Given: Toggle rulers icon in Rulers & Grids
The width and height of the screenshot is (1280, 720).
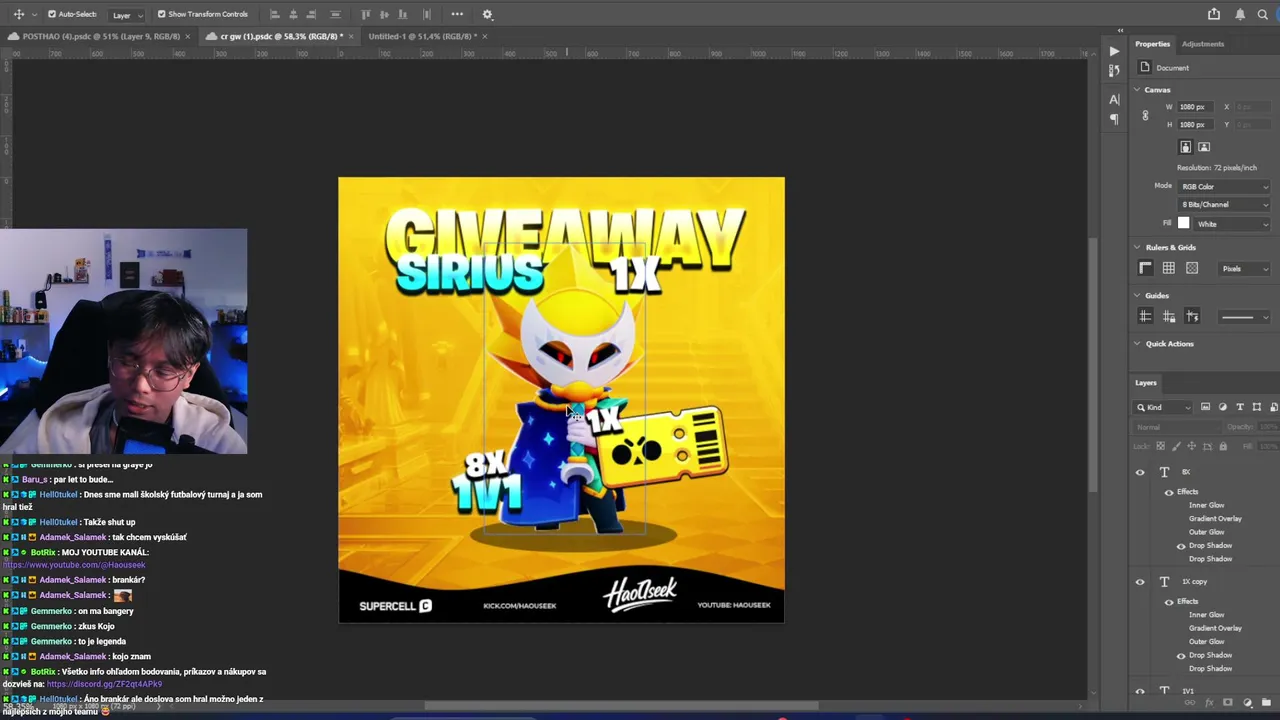Looking at the screenshot, I should (x=1146, y=268).
